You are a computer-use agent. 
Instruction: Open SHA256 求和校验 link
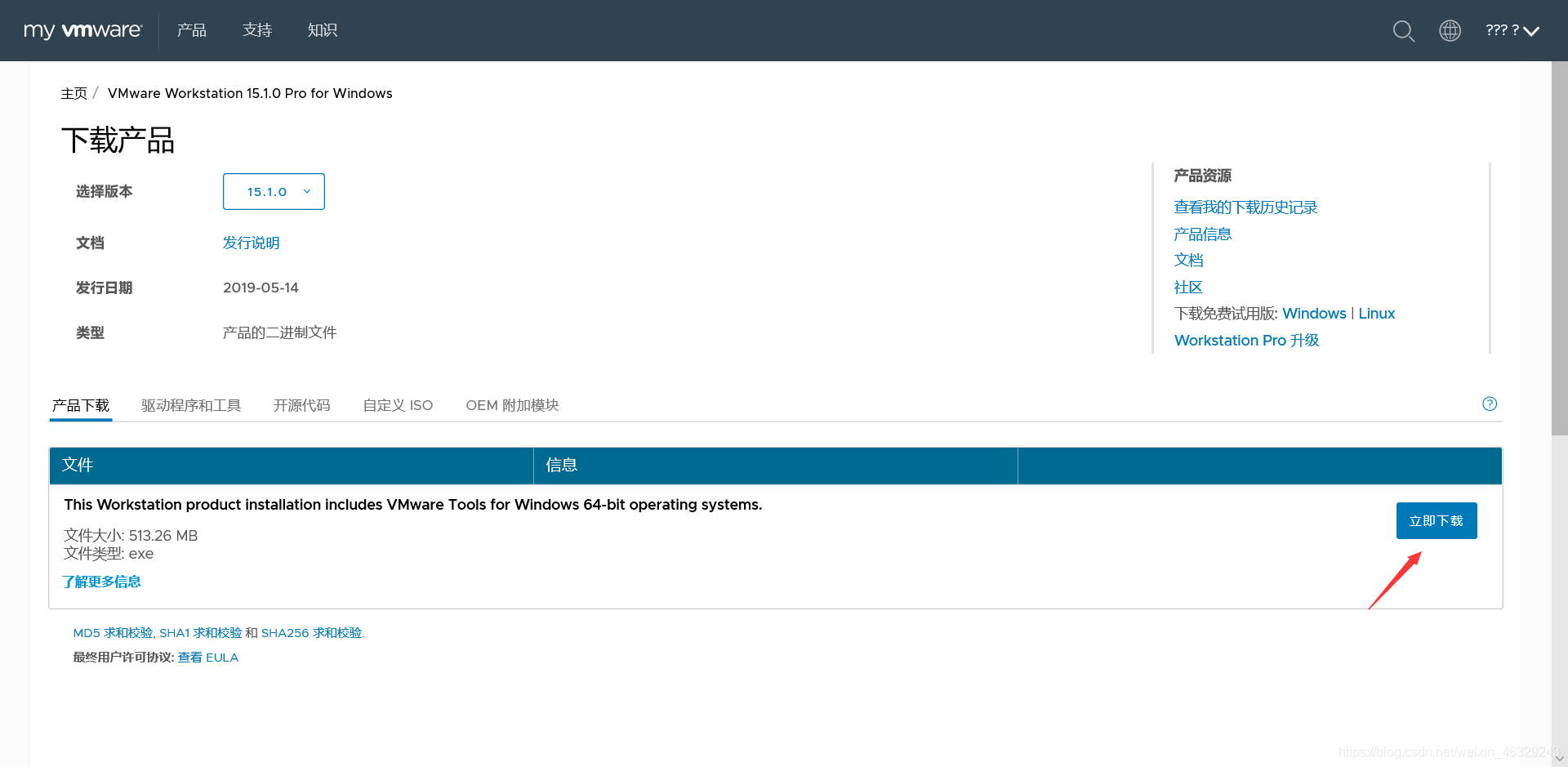[311, 633]
